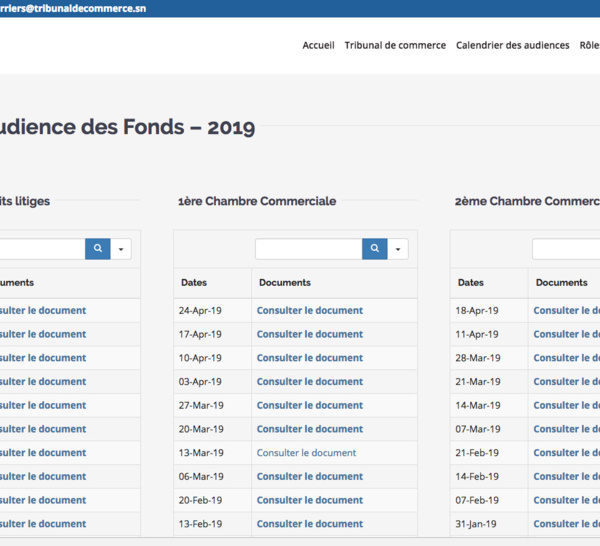Open document for 31-Jan-19 in 2ème Chambre
The height and width of the screenshot is (546, 600).
click(567, 524)
